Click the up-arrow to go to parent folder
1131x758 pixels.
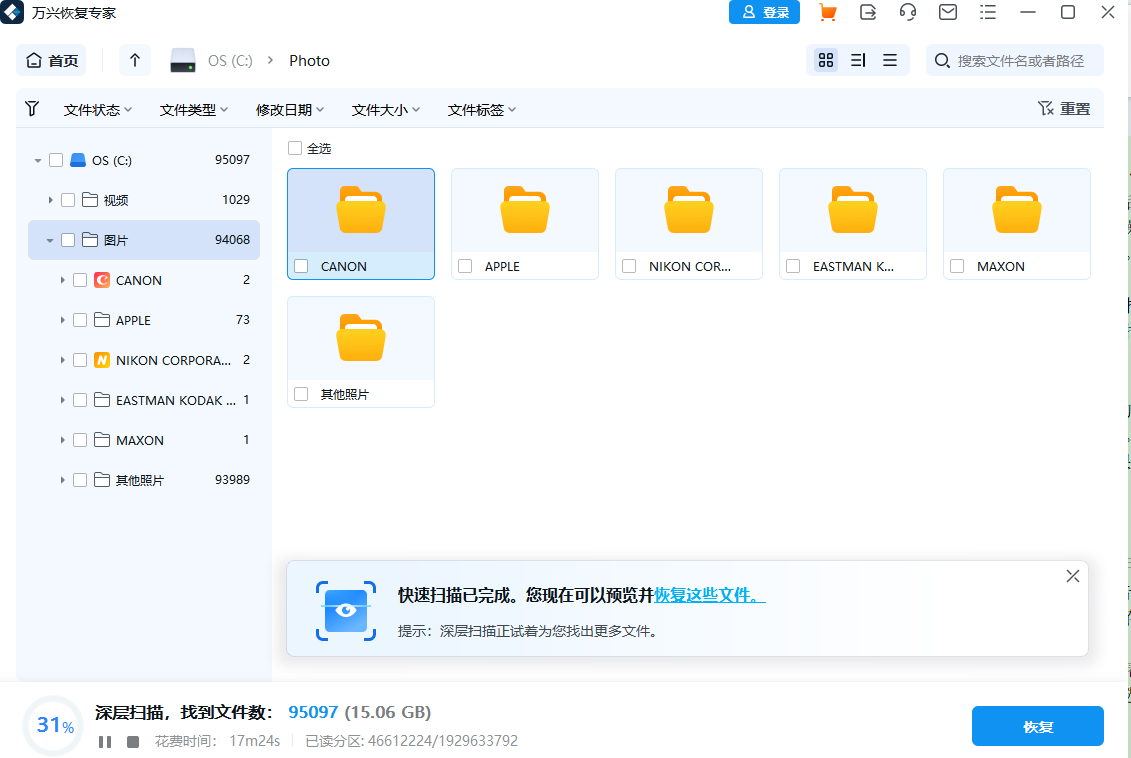[134, 60]
